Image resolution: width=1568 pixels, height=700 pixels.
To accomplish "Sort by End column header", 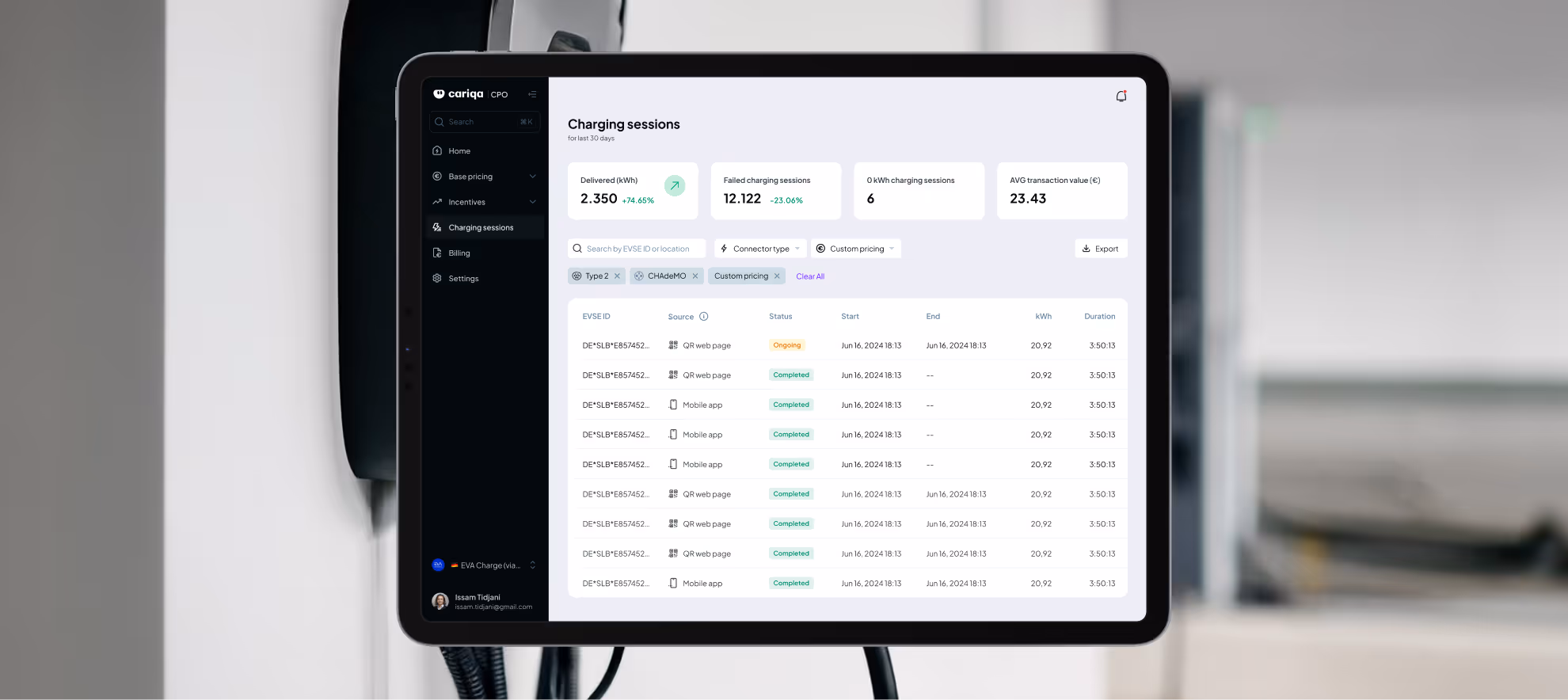I will 933,316.
